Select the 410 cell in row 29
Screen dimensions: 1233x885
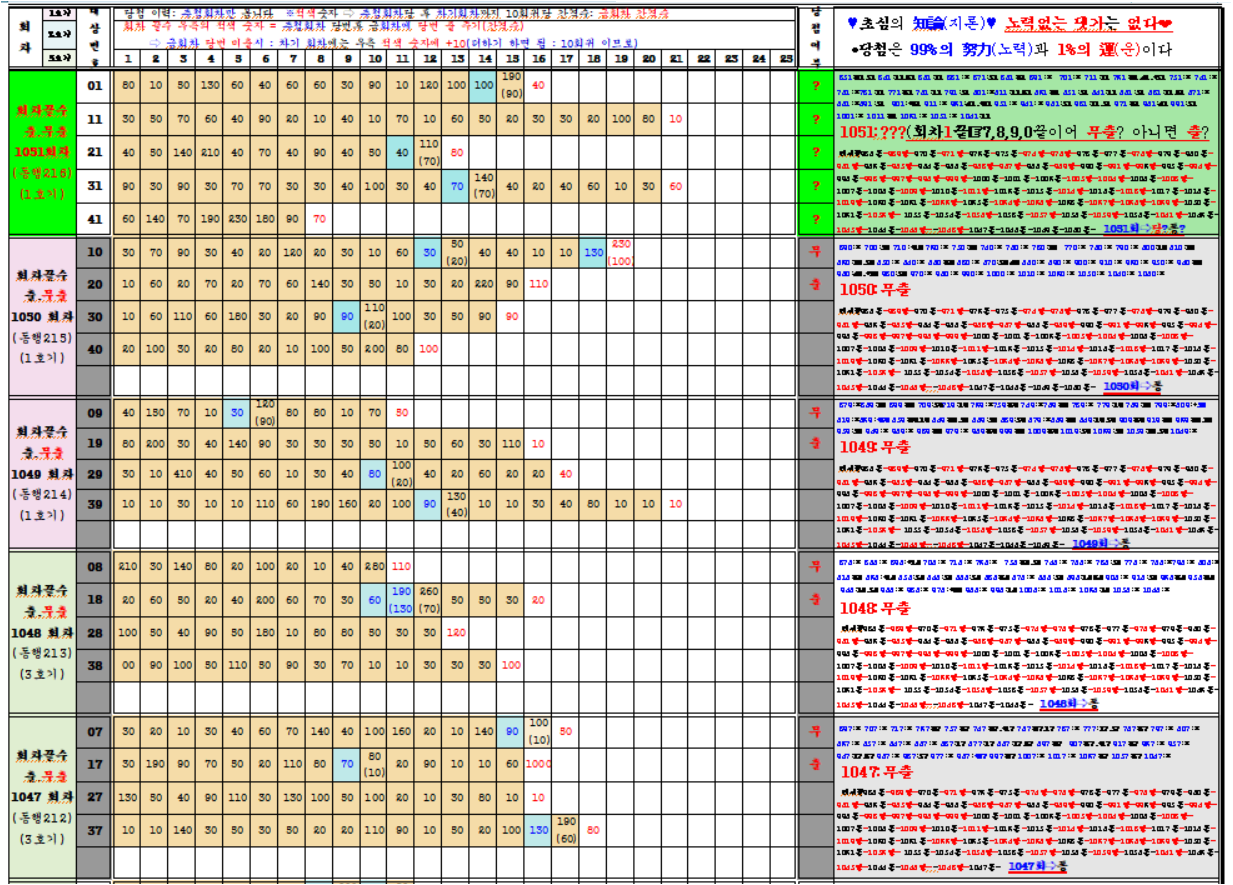click(183, 474)
